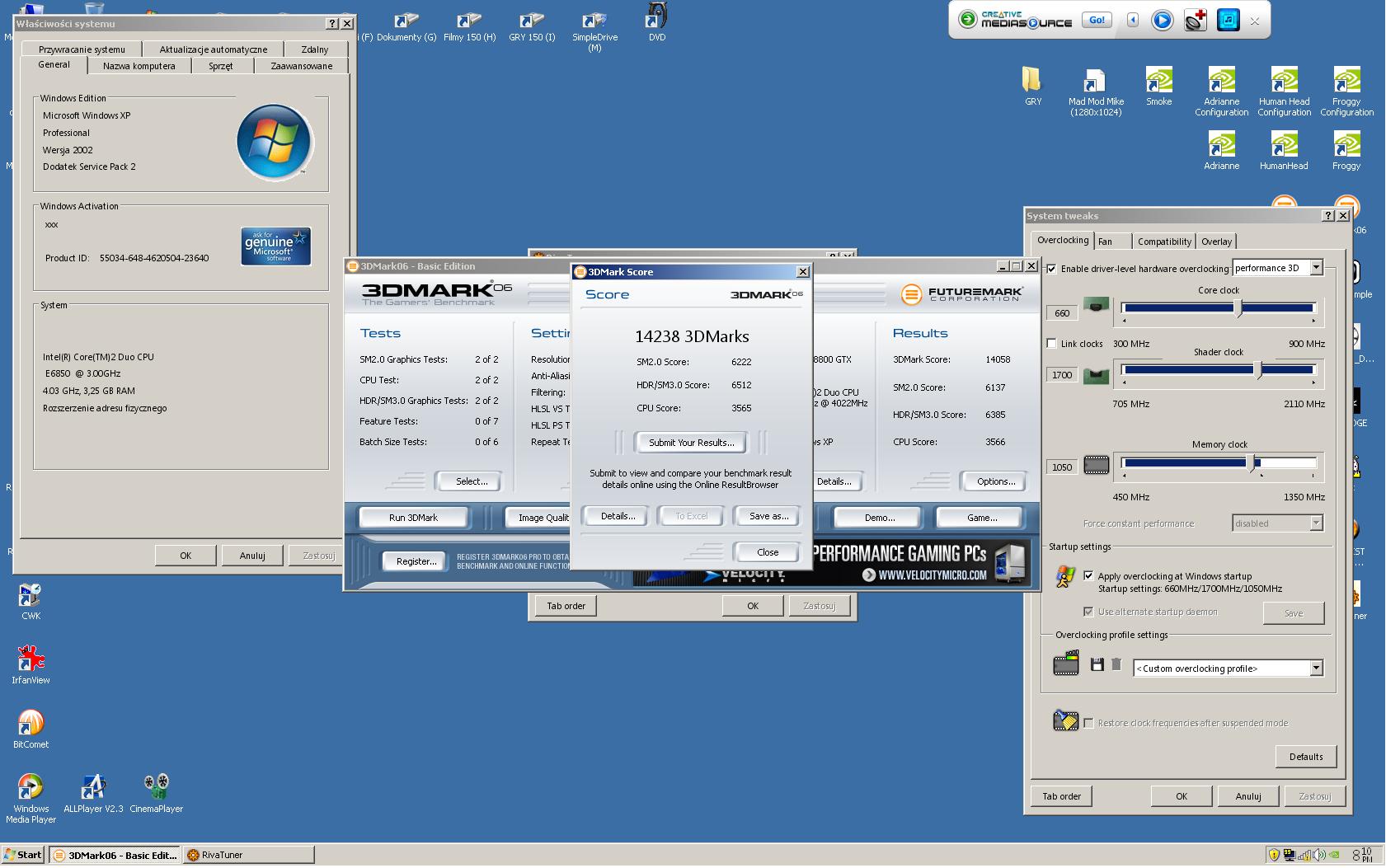1386x868 pixels.
Task: Click the security shield icon in system tray
Action: [x=1275, y=855]
